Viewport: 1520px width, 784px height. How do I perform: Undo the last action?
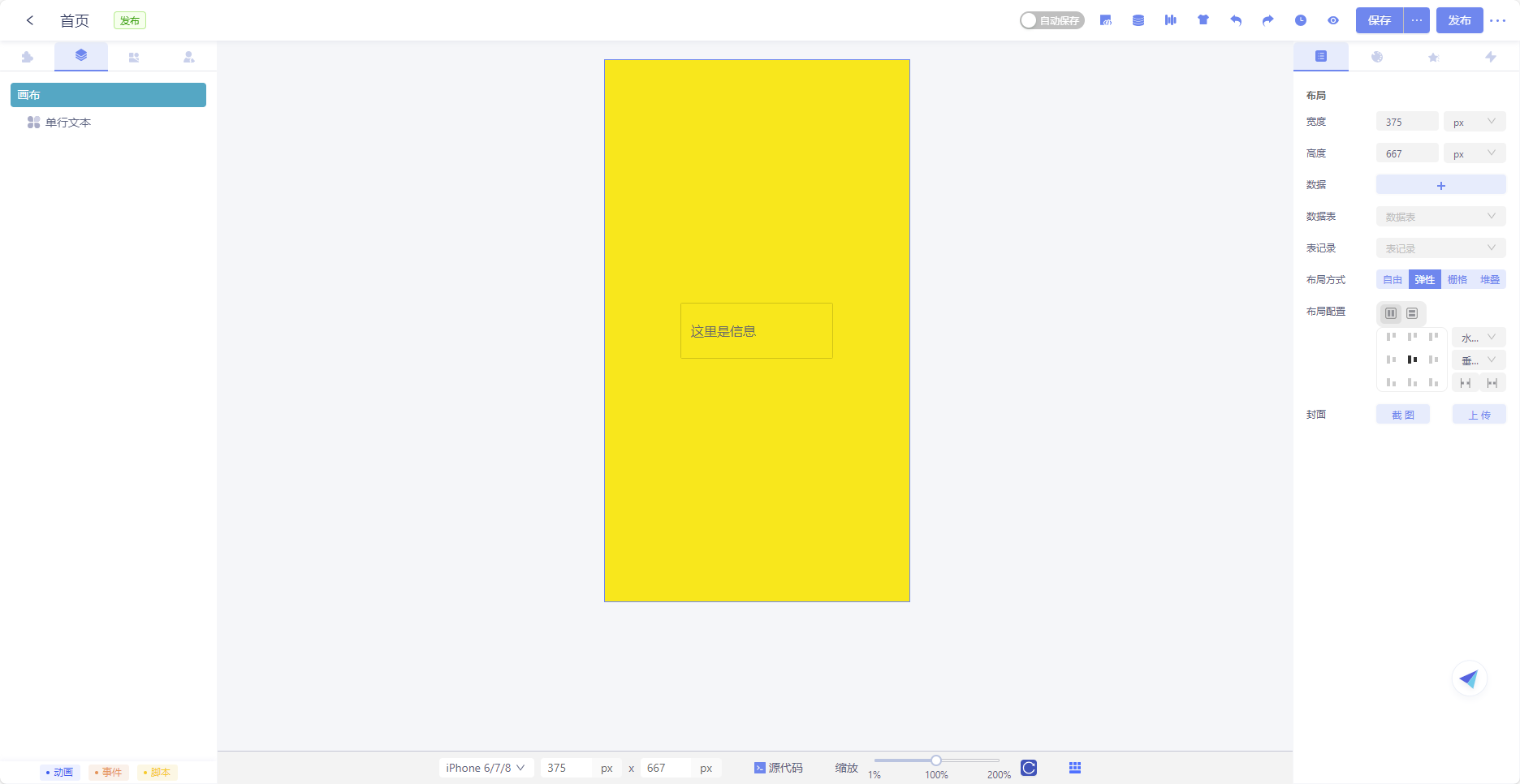click(1236, 20)
